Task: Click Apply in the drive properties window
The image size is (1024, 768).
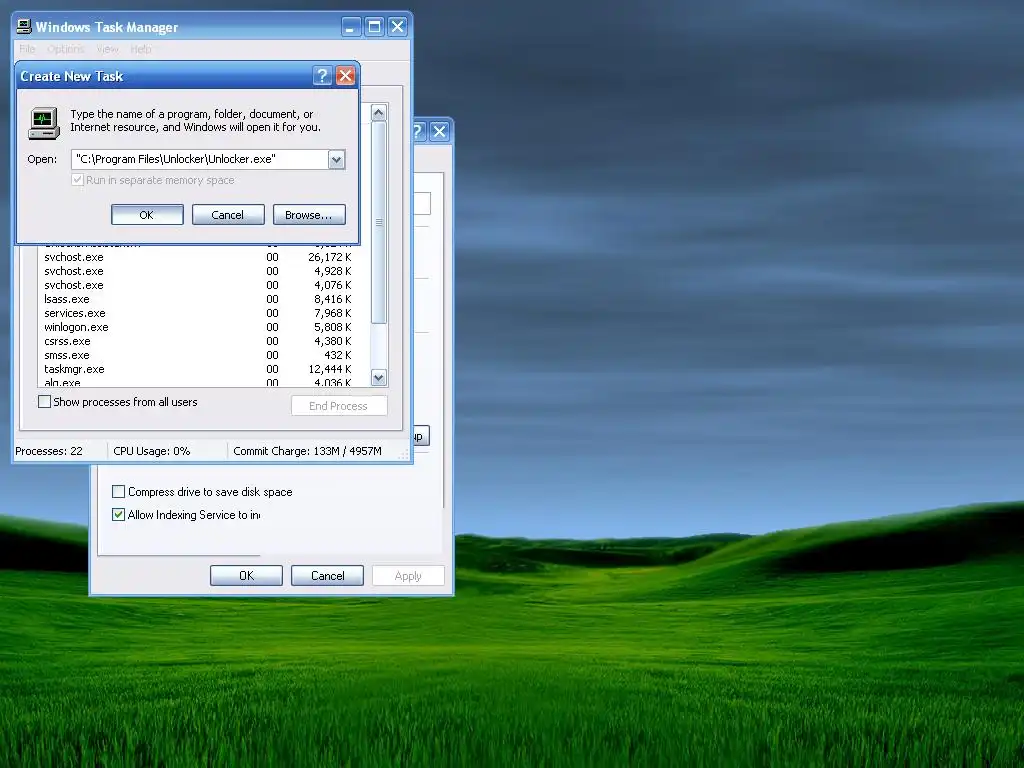Action: pyautogui.click(x=408, y=575)
